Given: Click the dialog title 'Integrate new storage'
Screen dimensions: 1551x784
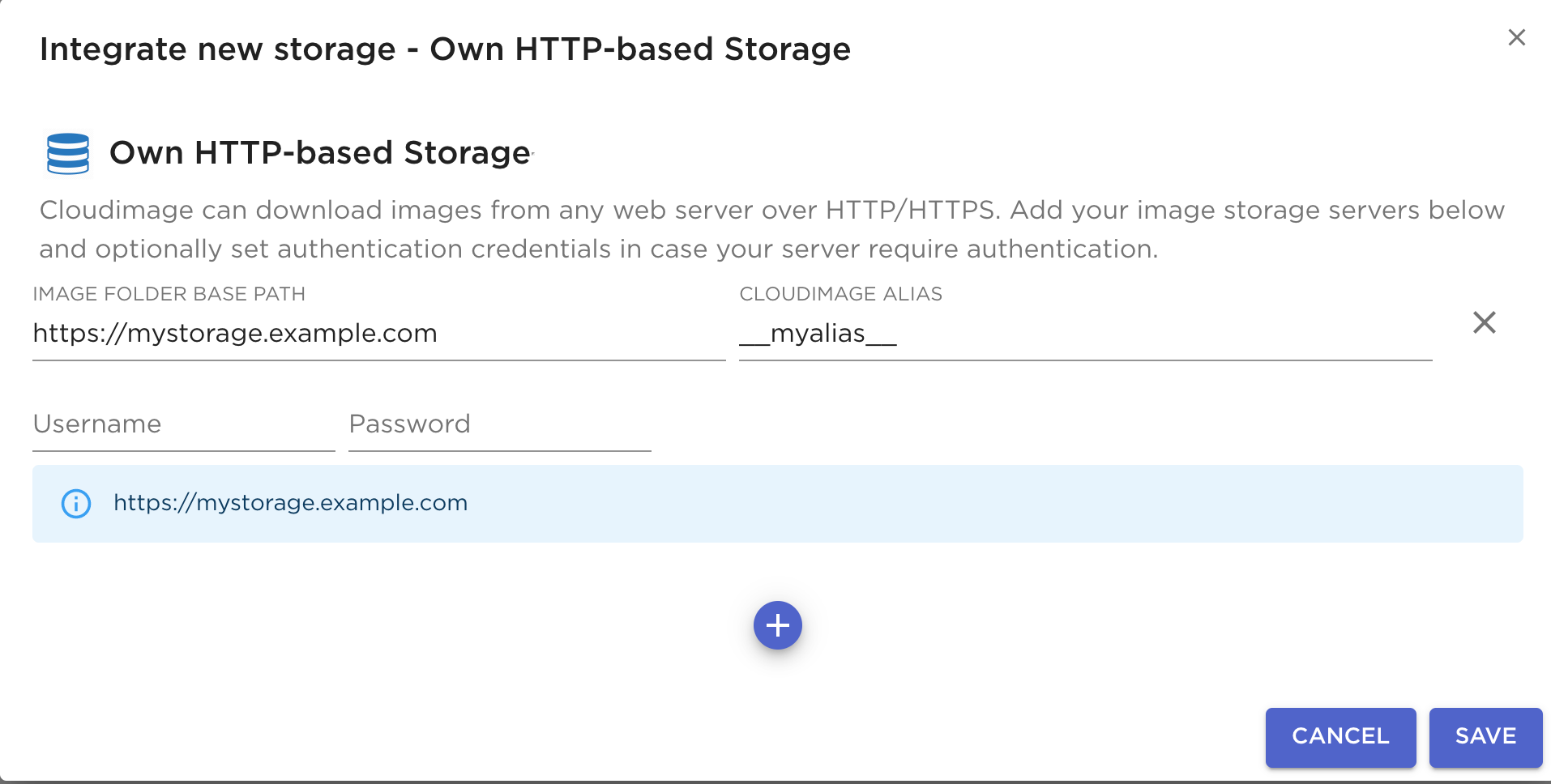Looking at the screenshot, I should click(217, 49).
